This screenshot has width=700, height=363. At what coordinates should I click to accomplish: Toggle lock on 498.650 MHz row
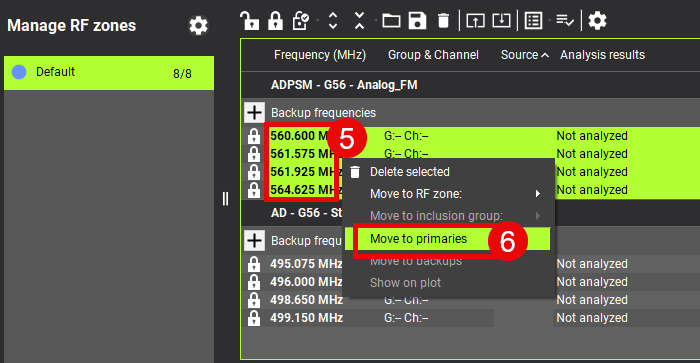tap(254, 300)
